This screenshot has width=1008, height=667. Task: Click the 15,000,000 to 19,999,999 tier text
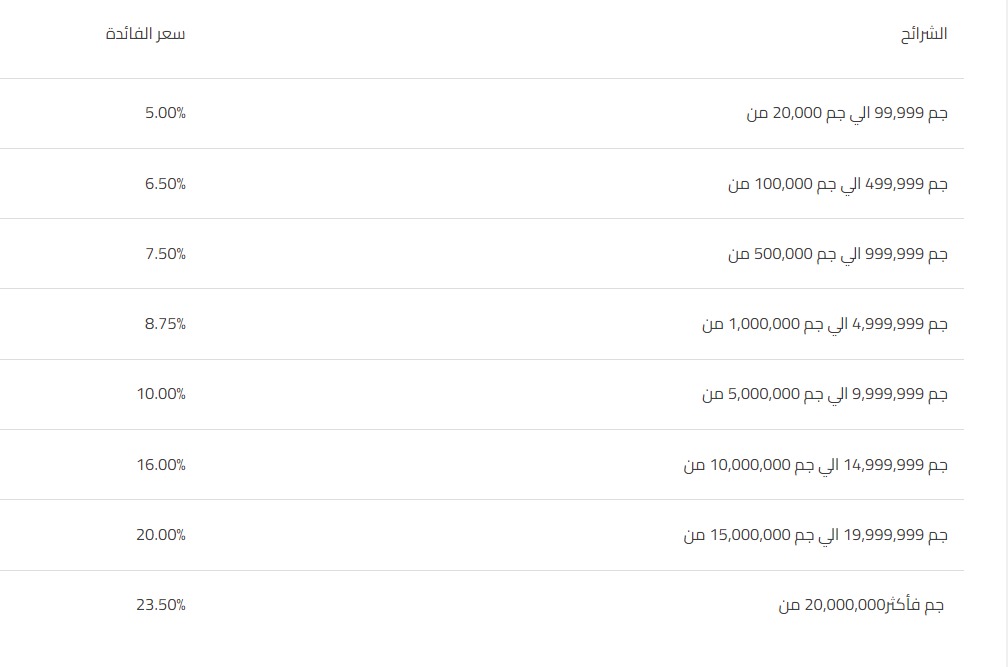pos(816,535)
